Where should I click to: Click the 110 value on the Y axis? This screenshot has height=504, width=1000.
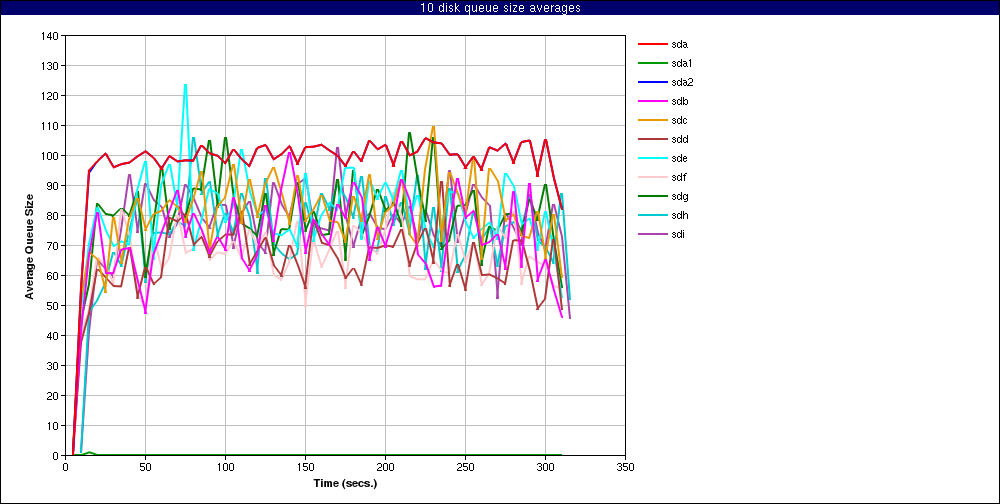click(51, 126)
